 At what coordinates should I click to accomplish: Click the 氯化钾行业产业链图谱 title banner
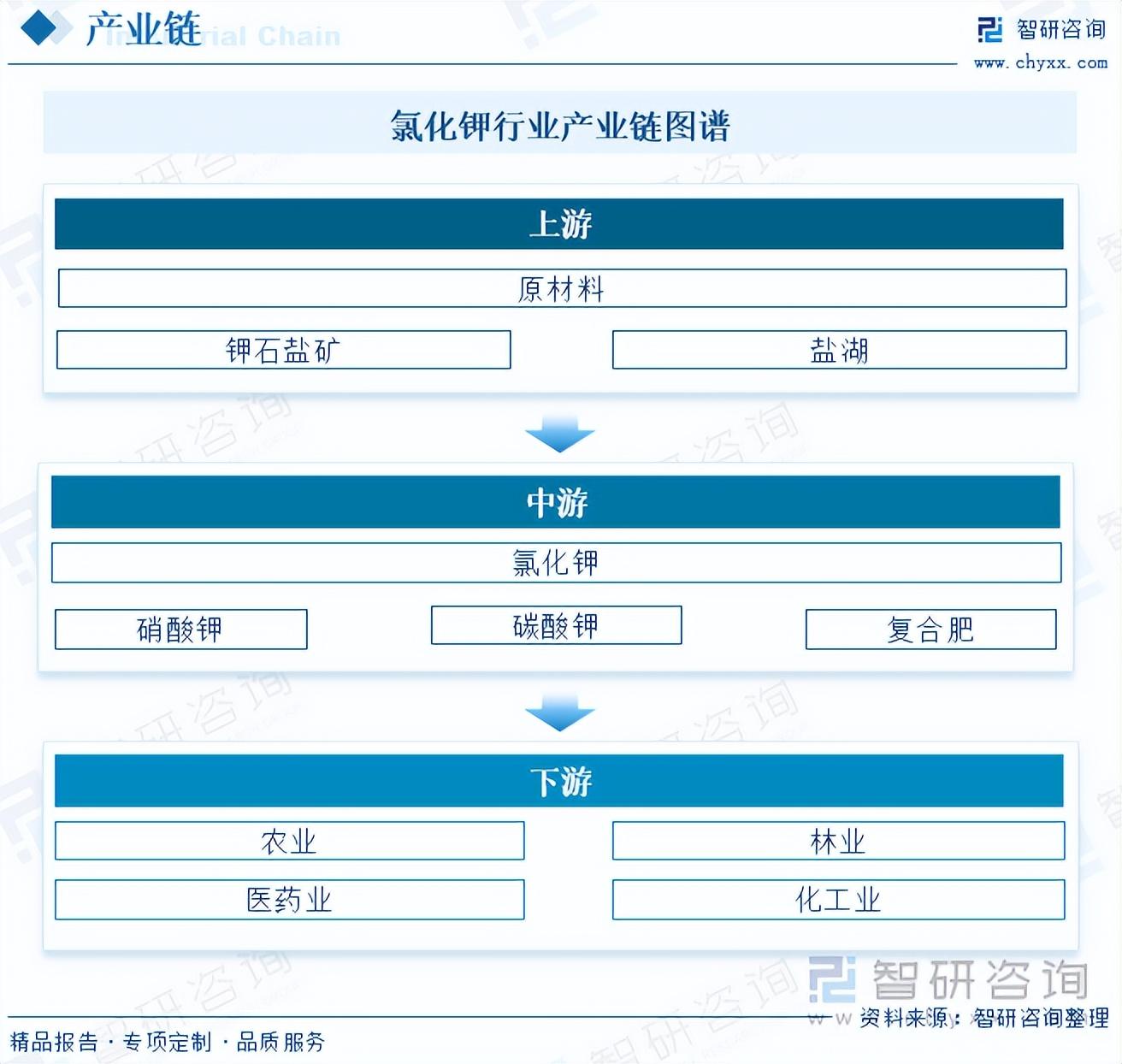(x=560, y=126)
